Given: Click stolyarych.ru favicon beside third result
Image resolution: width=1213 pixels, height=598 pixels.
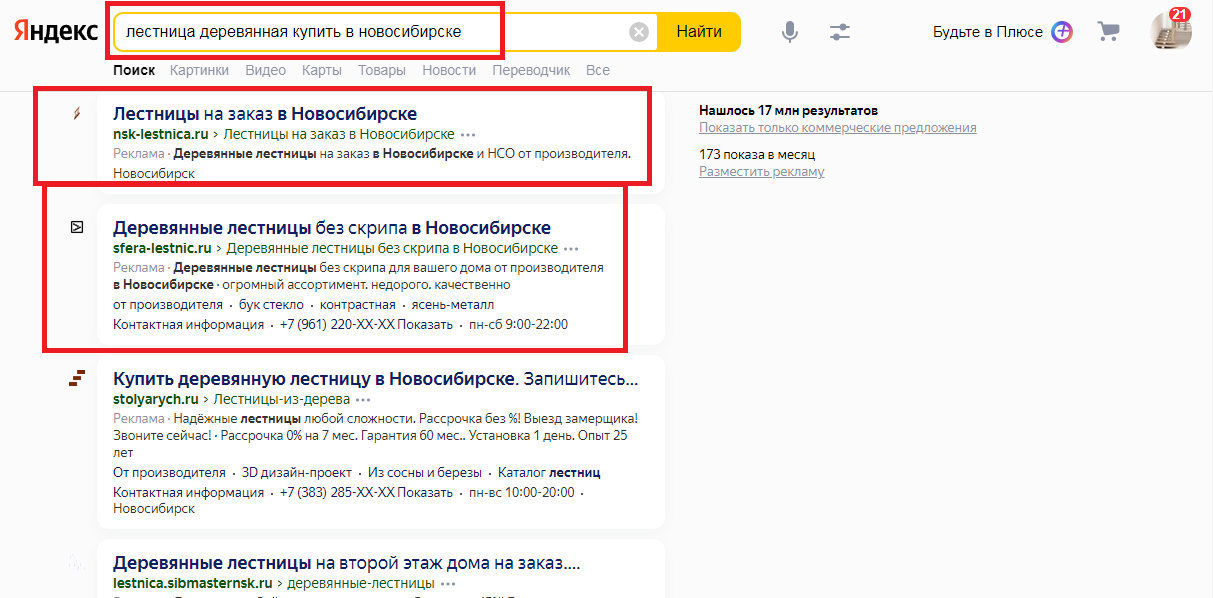Looking at the screenshot, I should 77,378.
